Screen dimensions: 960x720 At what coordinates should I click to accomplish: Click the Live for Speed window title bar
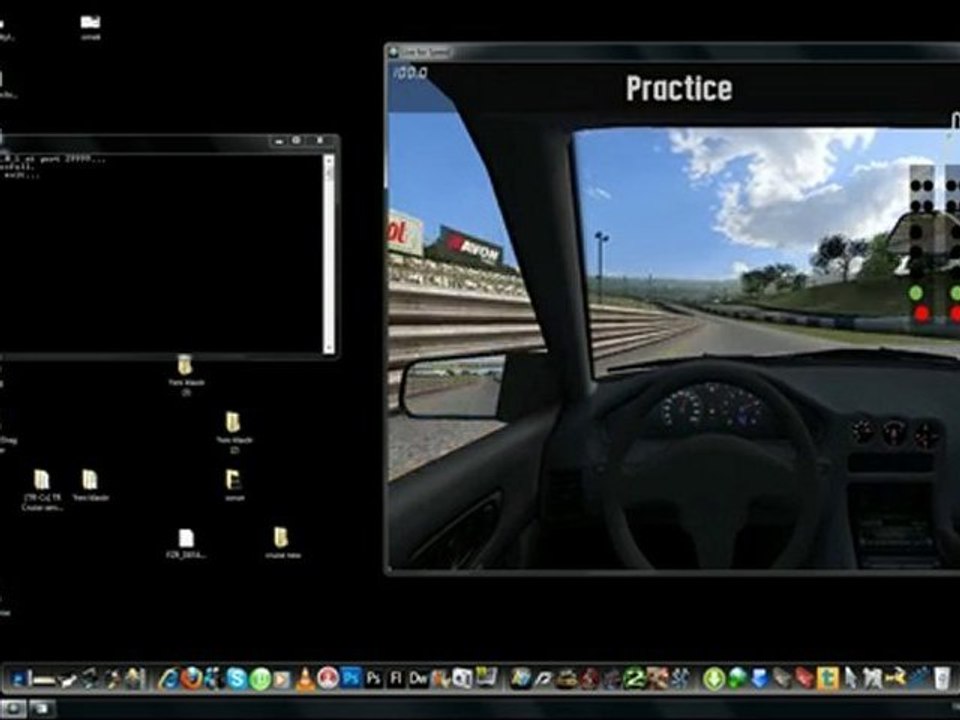tap(672, 52)
